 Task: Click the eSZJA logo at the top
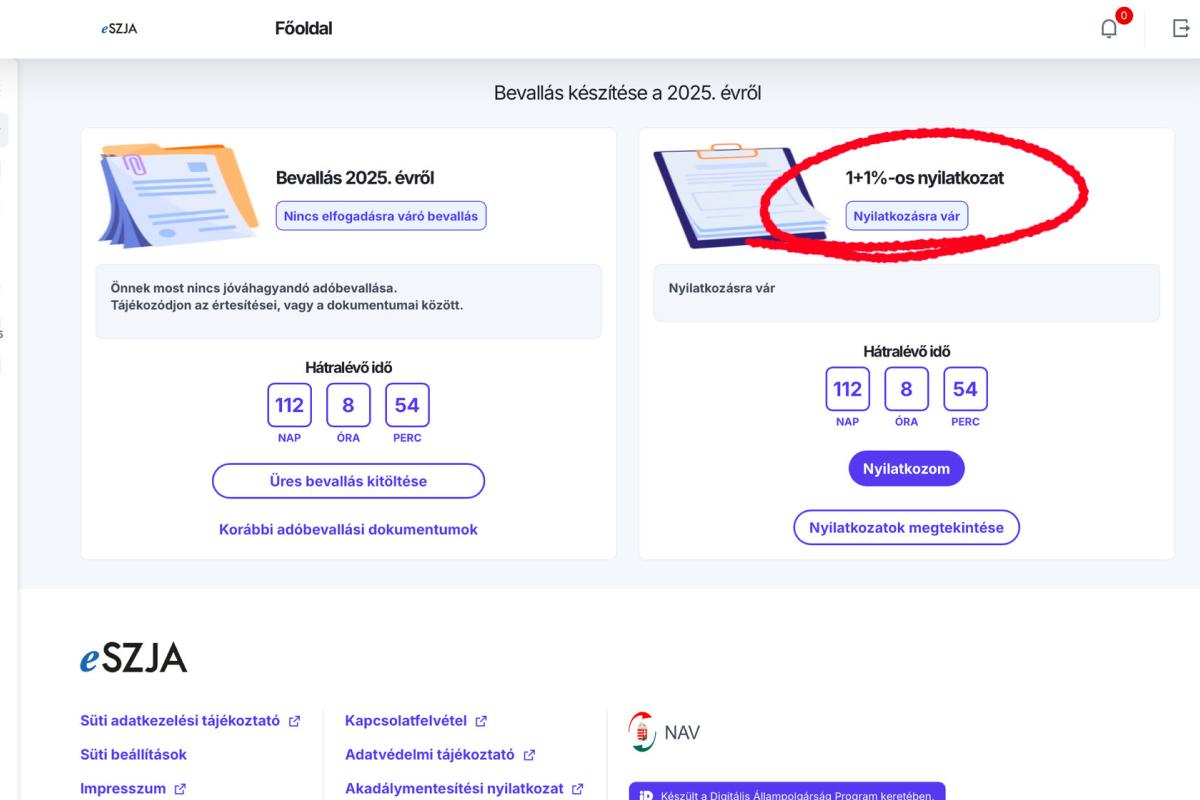[x=119, y=29]
